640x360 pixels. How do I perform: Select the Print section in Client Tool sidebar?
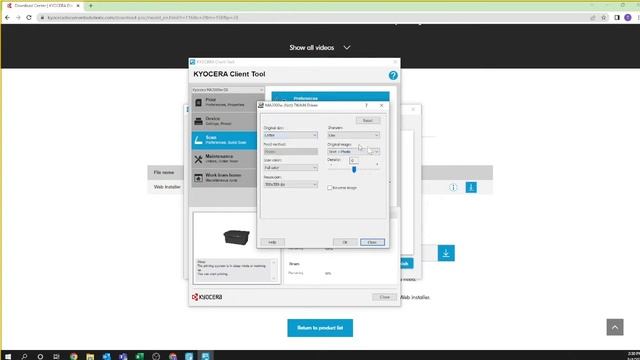click(x=224, y=102)
